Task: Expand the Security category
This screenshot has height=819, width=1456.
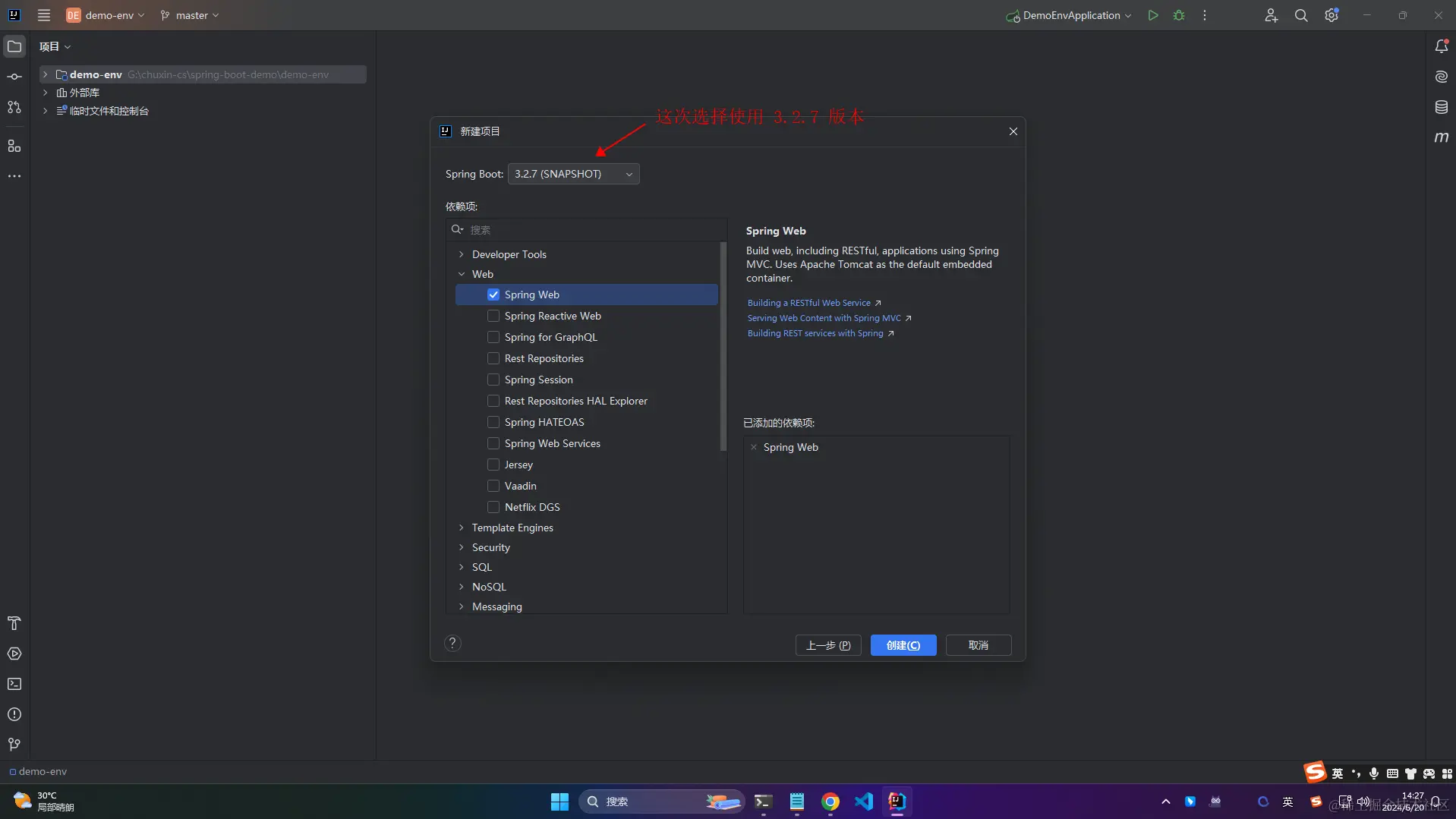Action: click(x=462, y=547)
